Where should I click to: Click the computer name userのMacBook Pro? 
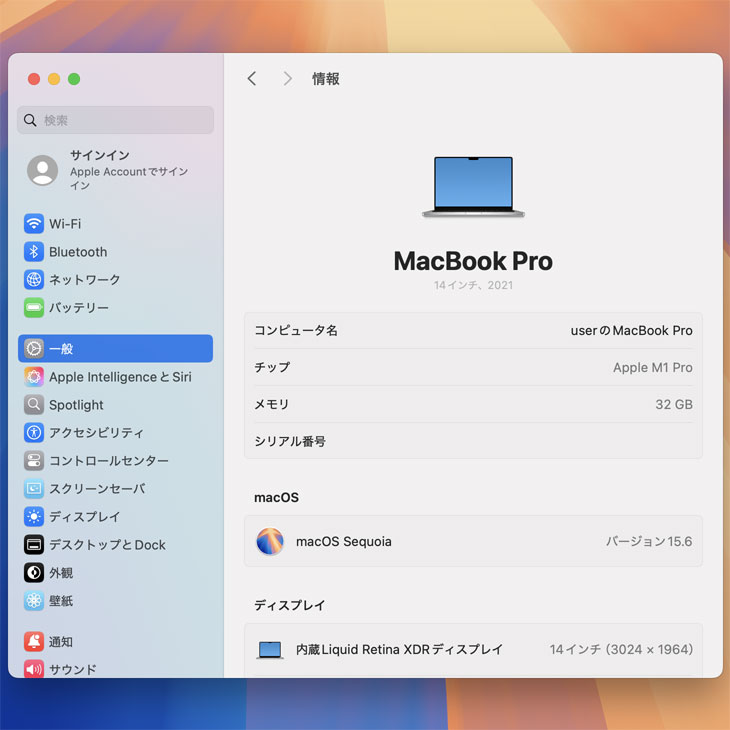pos(631,331)
